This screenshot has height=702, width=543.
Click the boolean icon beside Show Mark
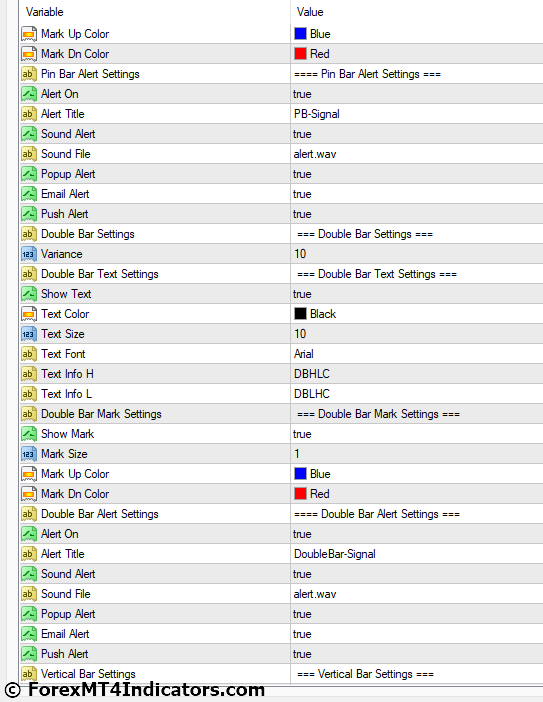[x=29, y=434]
